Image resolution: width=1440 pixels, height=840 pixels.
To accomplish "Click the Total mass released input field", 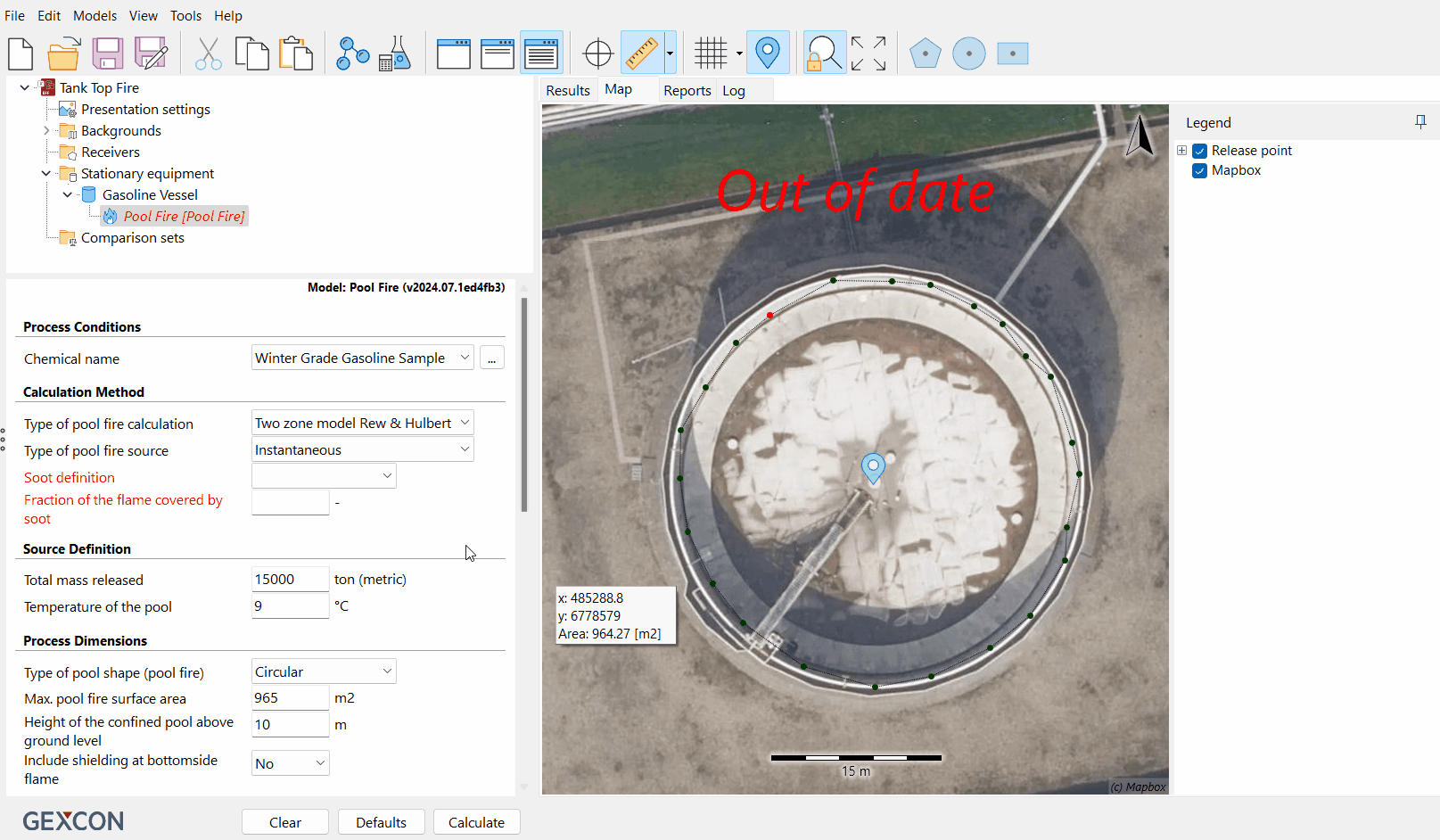I will coord(291,579).
